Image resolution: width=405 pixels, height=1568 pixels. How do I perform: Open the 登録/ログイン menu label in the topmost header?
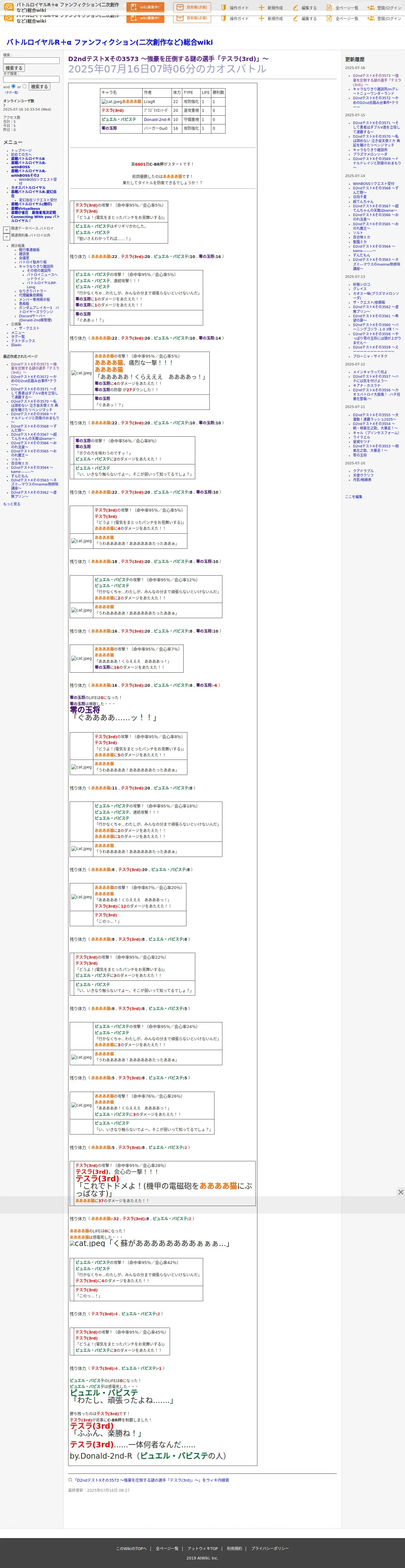389,8
